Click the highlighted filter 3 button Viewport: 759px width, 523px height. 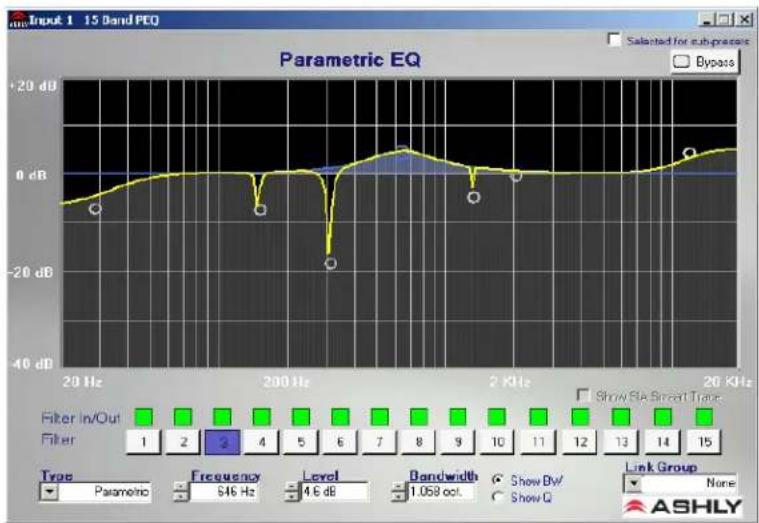(223, 442)
